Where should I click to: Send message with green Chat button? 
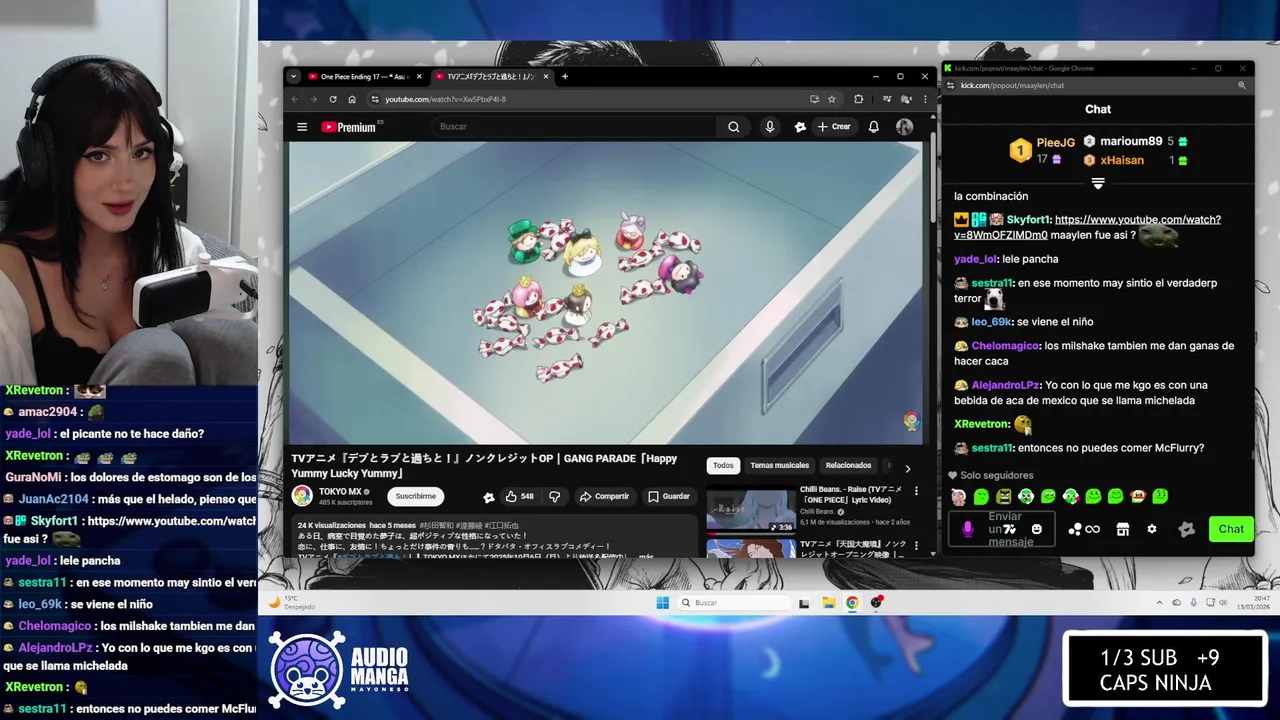(x=1231, y=529)
